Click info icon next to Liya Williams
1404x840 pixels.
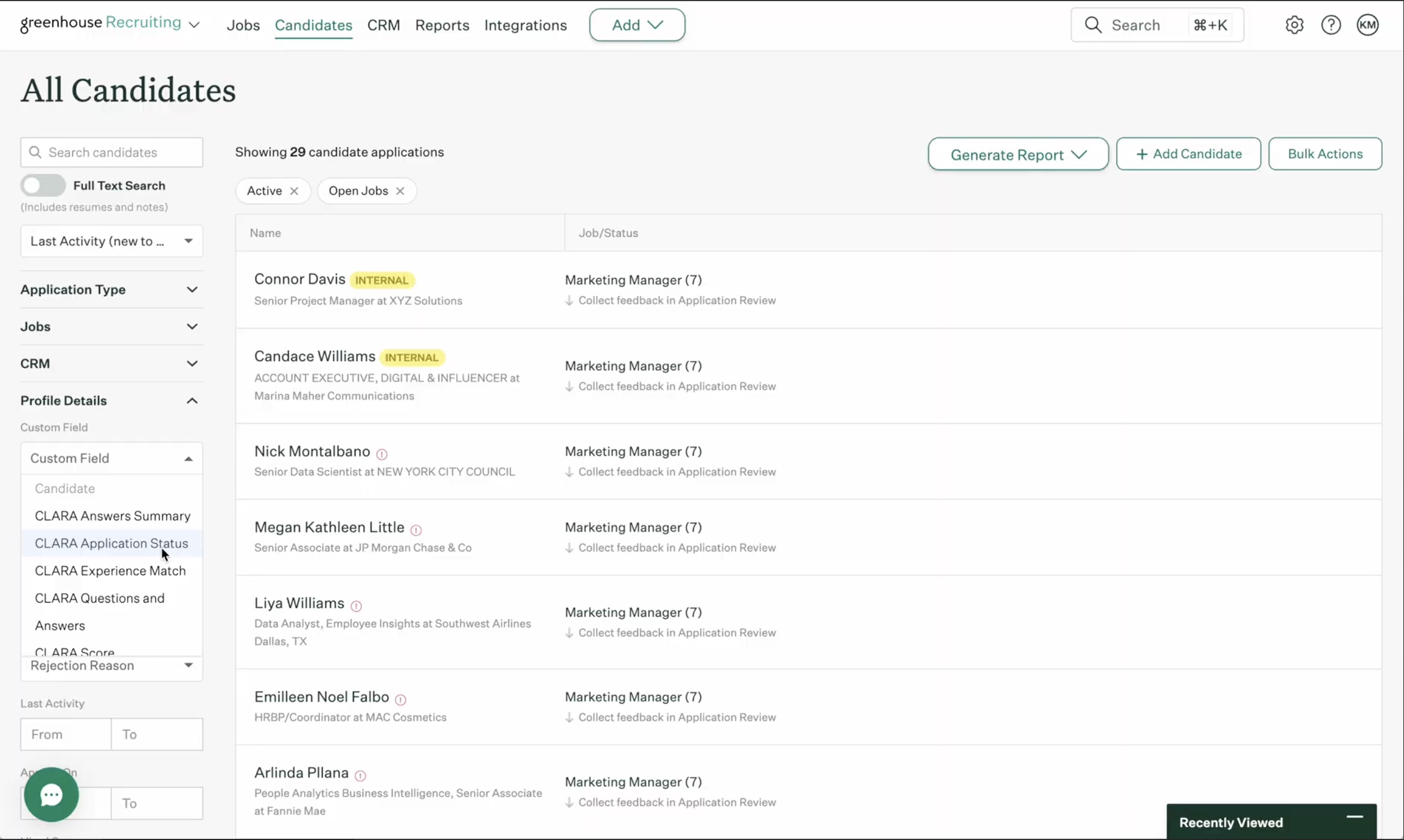tap(356, 606)
